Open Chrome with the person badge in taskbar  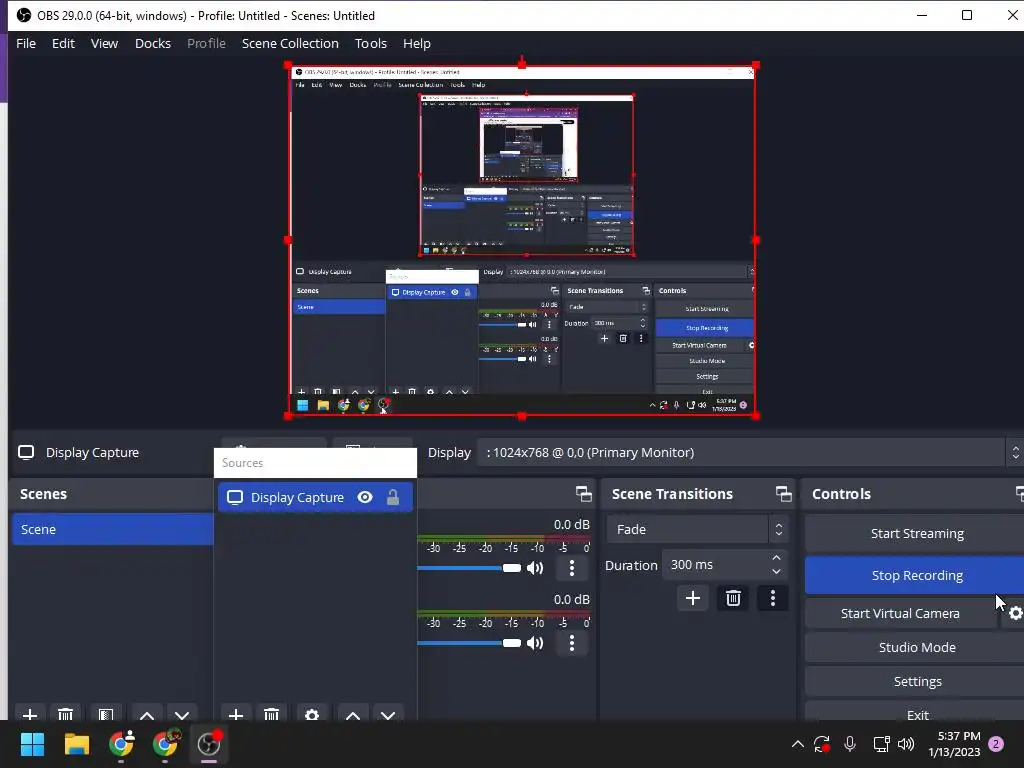[x=121, y=744]
